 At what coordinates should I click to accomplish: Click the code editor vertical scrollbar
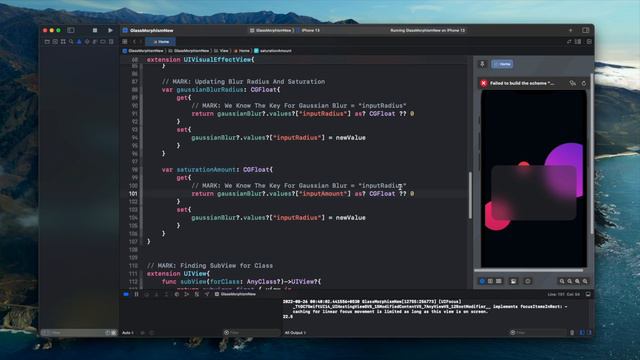470,195
